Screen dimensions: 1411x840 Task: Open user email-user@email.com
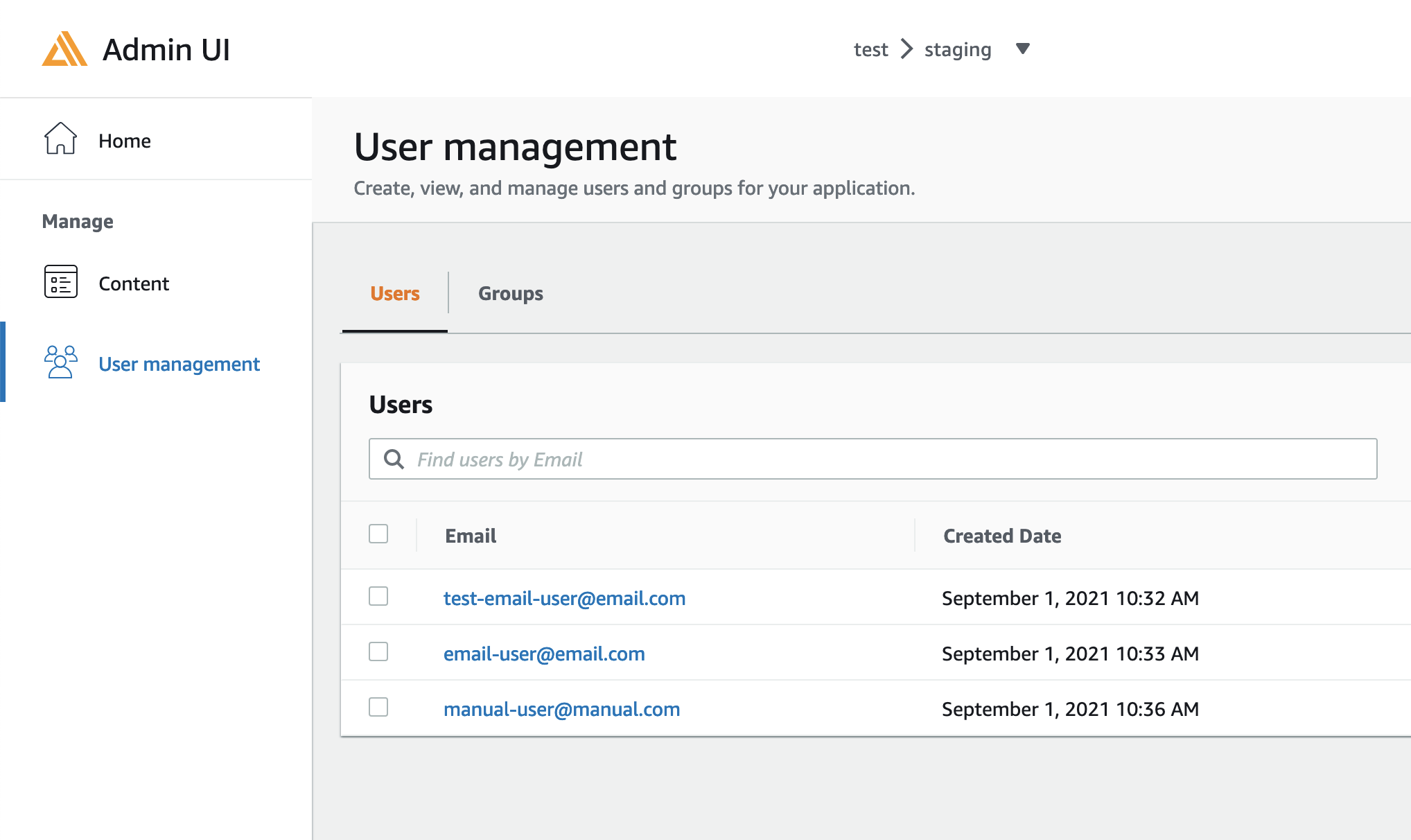545,653
